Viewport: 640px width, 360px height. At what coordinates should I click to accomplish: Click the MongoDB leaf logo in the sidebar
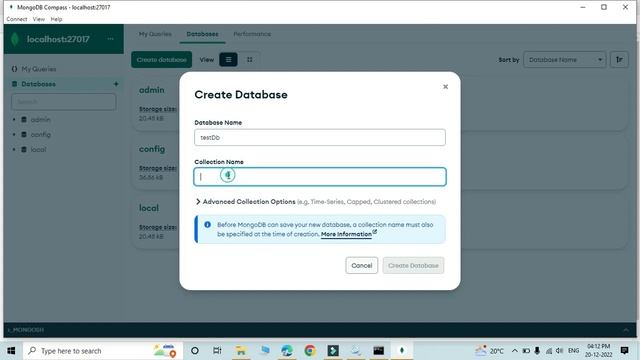(15, 39)
